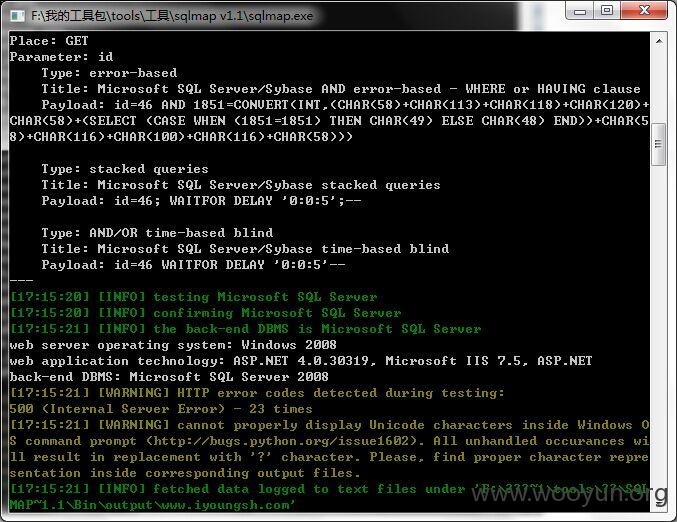Image resolution: width=677 pixels, height=522 pixels.
Task: Maximize the sqlmap.exe console window
Action: [607, 10]
